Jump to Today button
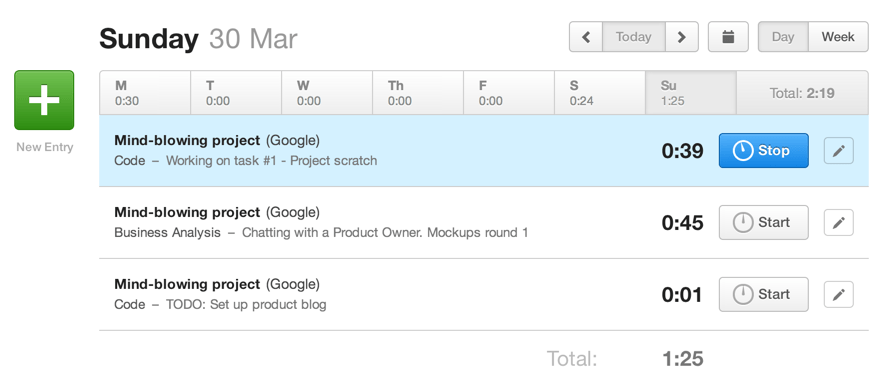 [634, 37]
